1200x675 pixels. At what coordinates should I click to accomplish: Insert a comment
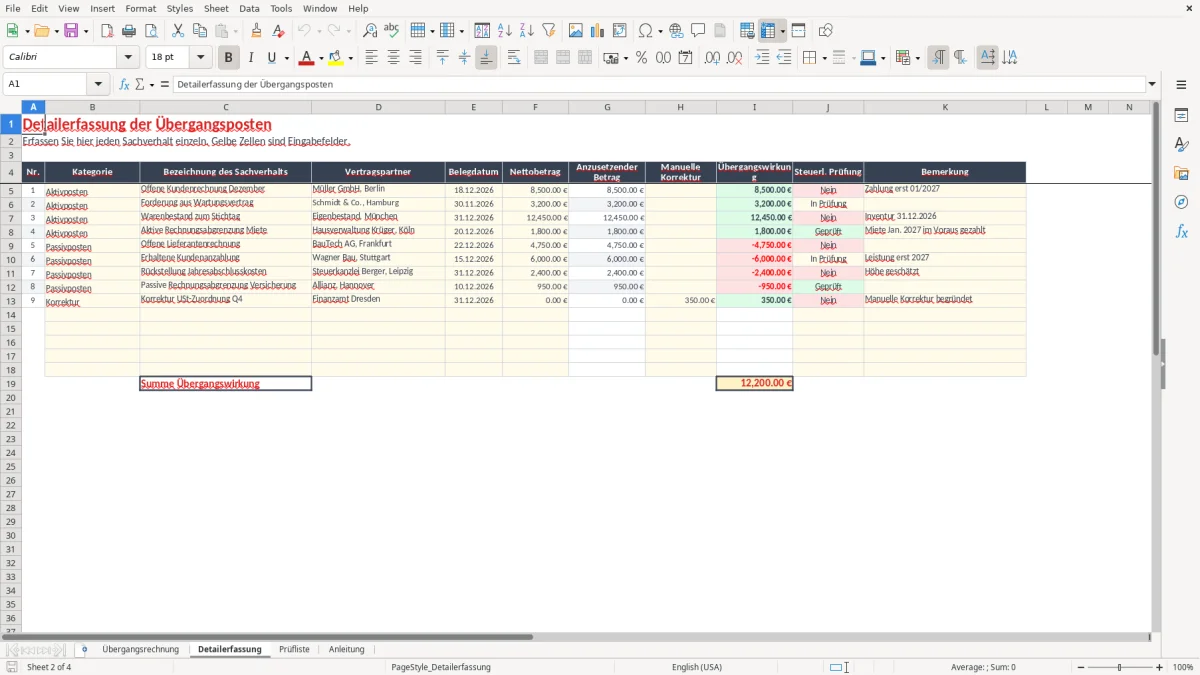click(698, 31)
